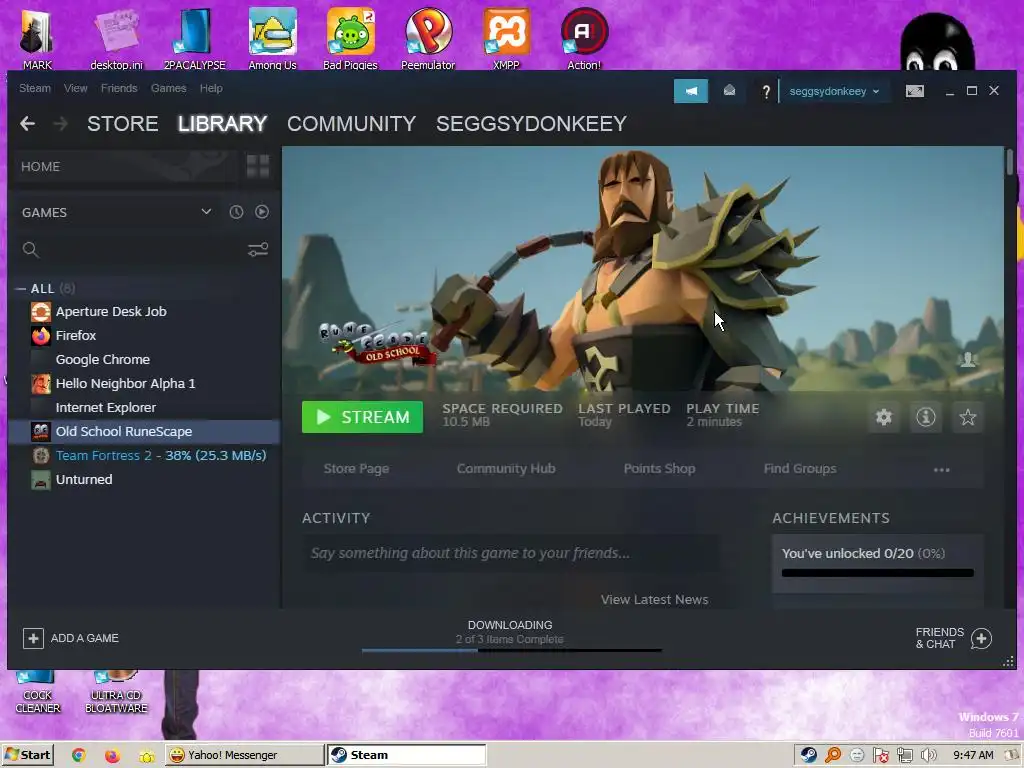Open the SEGGSYDONKEEY profile tab
The image size is (1024, 768).
[x=532, y=123]
